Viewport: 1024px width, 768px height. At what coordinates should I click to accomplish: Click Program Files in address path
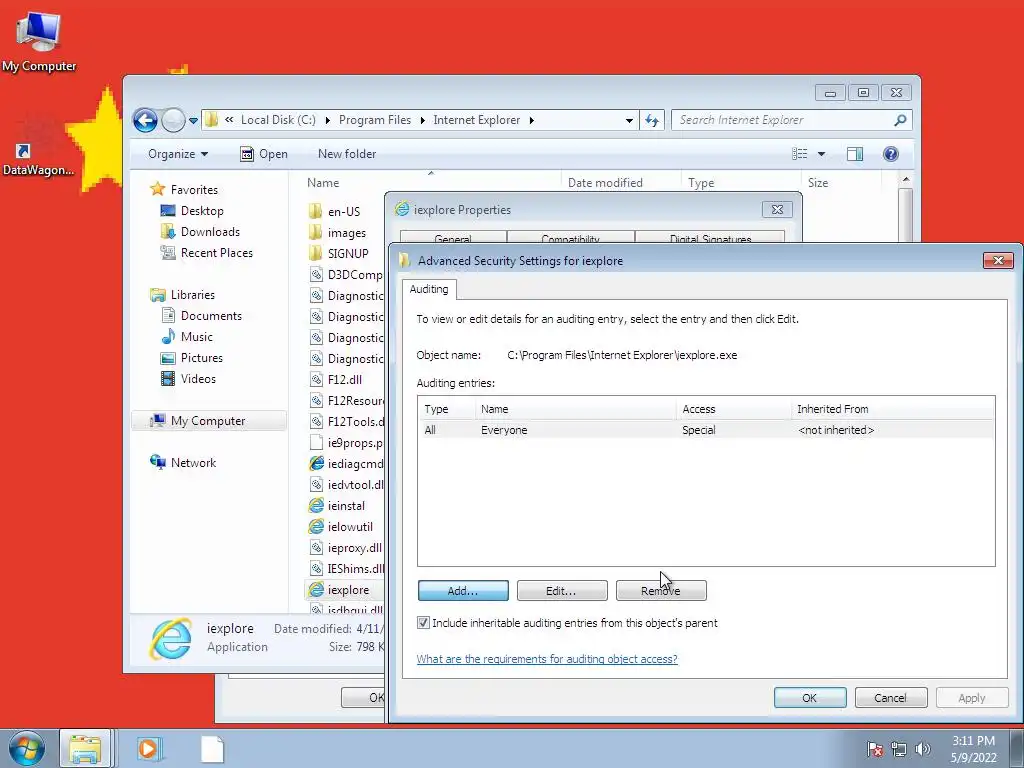point(375,120)
